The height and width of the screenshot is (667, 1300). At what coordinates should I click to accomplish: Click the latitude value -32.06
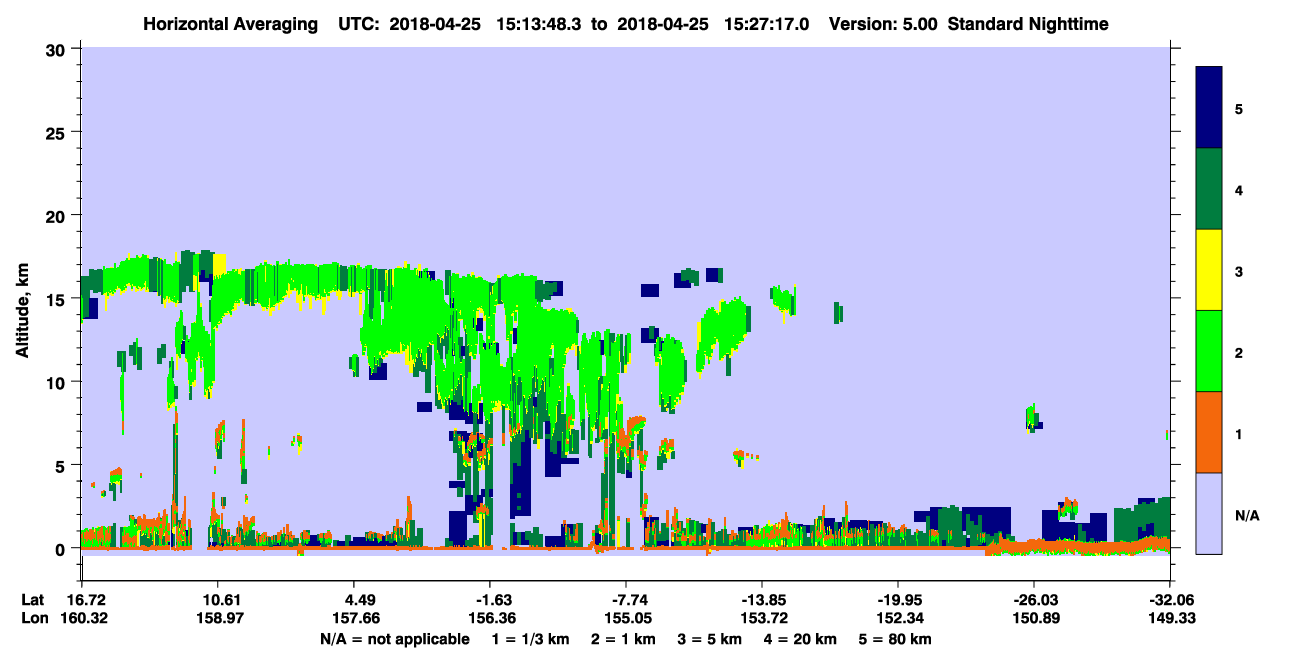[x=1170, y=600]
